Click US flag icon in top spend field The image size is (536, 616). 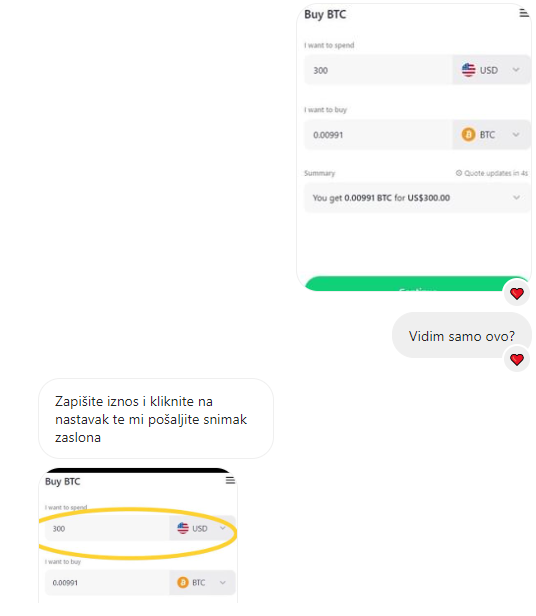(468, 70)
